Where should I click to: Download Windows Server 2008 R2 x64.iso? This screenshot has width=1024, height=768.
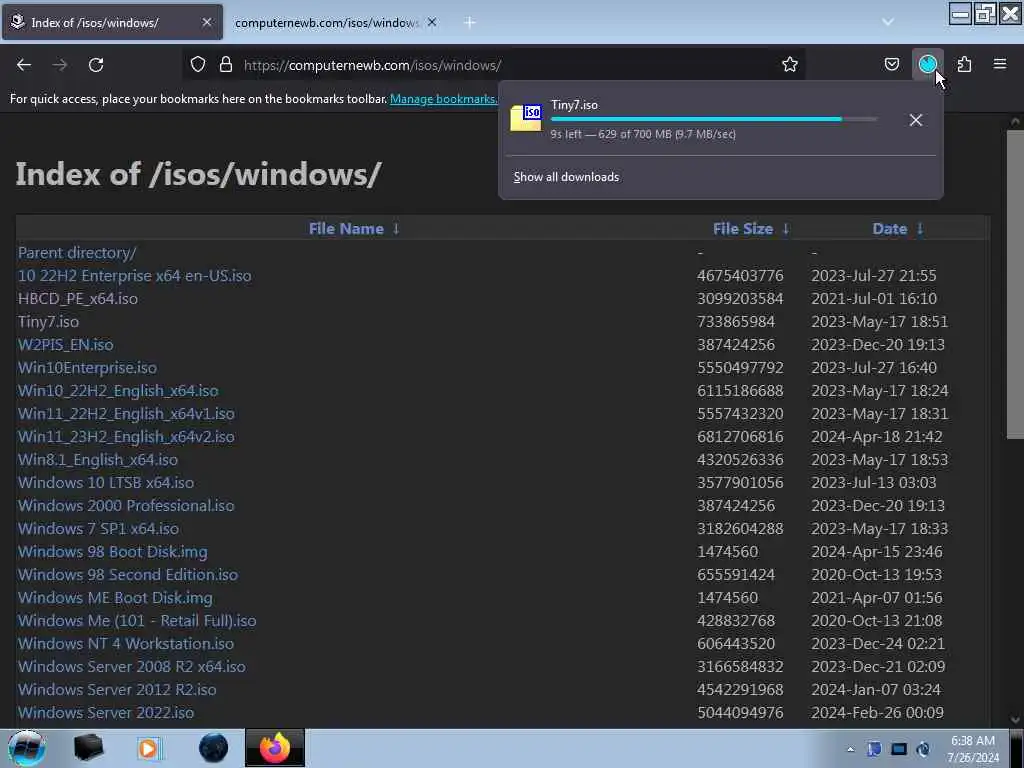pos(132,667)
